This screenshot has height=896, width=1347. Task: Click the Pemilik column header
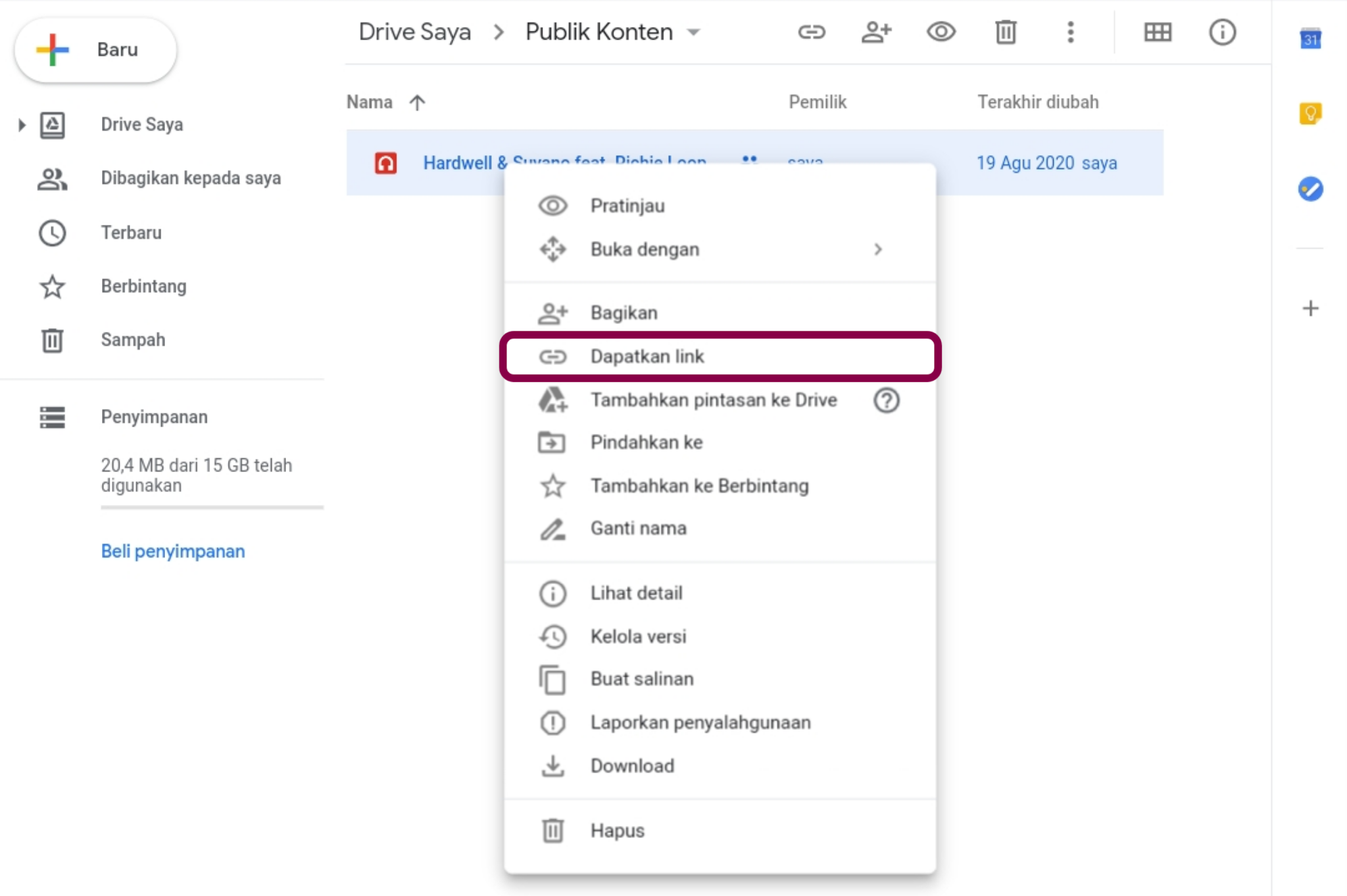coord(818,102)
